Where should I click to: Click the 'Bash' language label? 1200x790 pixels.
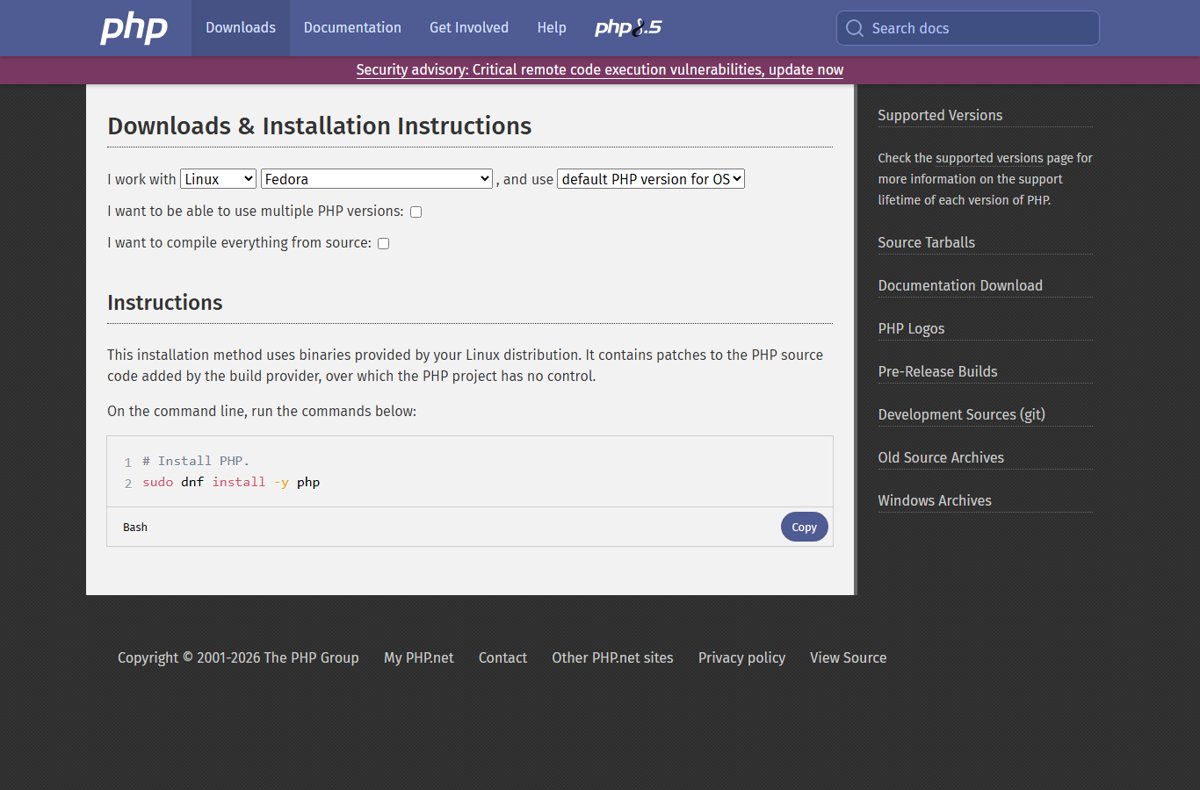click(x=135, y=527)
